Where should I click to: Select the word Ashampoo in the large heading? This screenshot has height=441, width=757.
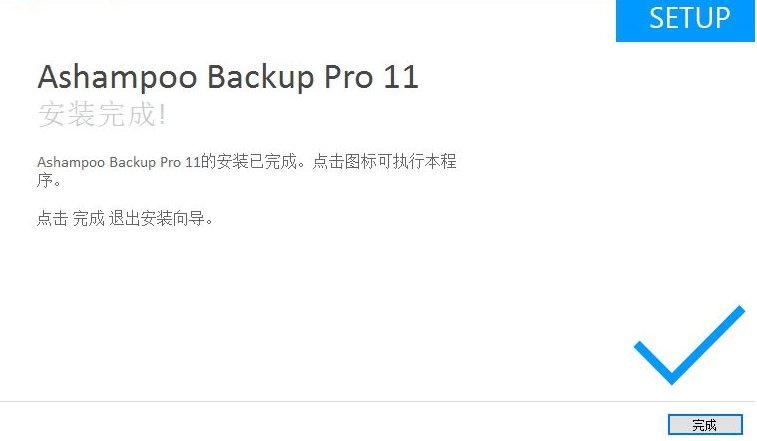[117, 77]
